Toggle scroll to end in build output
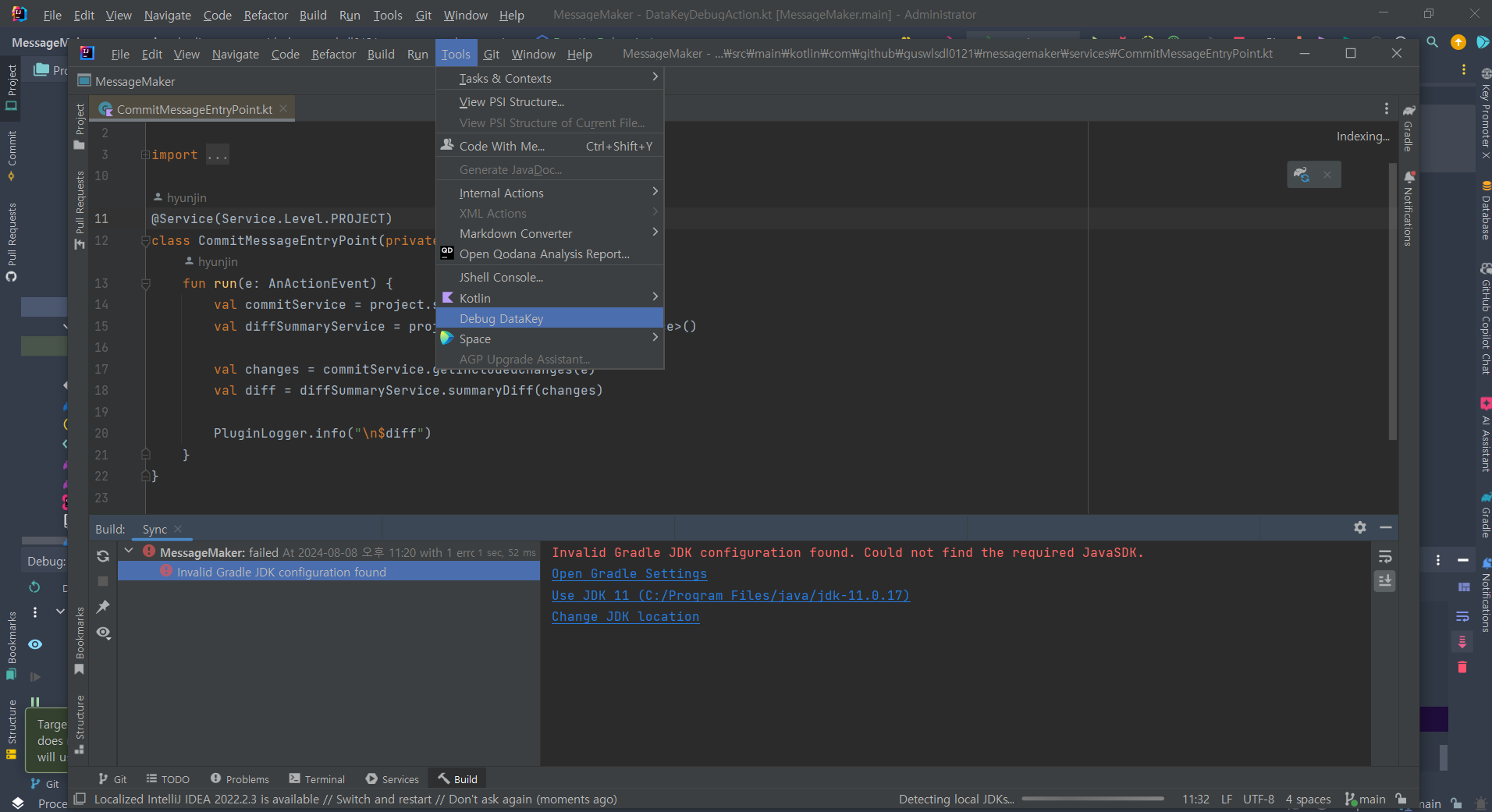The width and height of the screenshot is (1492, 812). point(1385,581)
